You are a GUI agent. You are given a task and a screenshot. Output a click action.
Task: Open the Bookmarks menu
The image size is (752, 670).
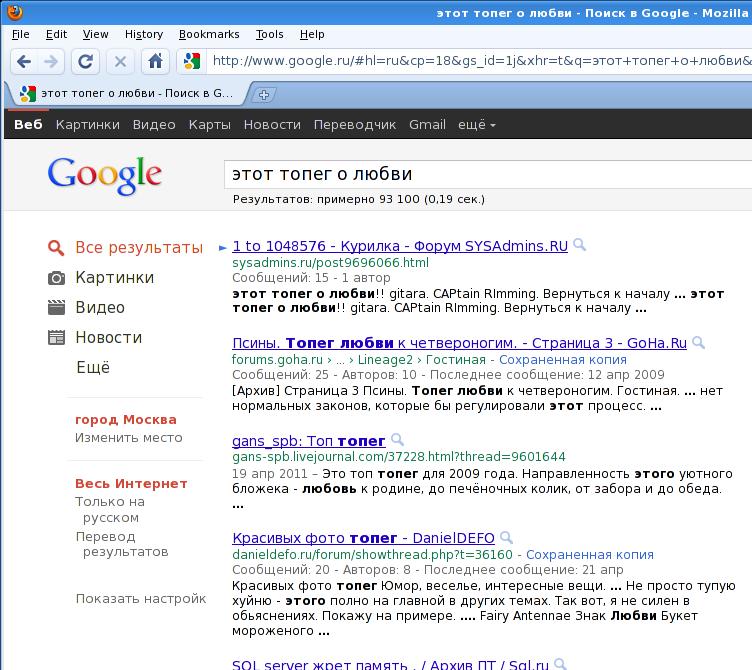(209, 35)
